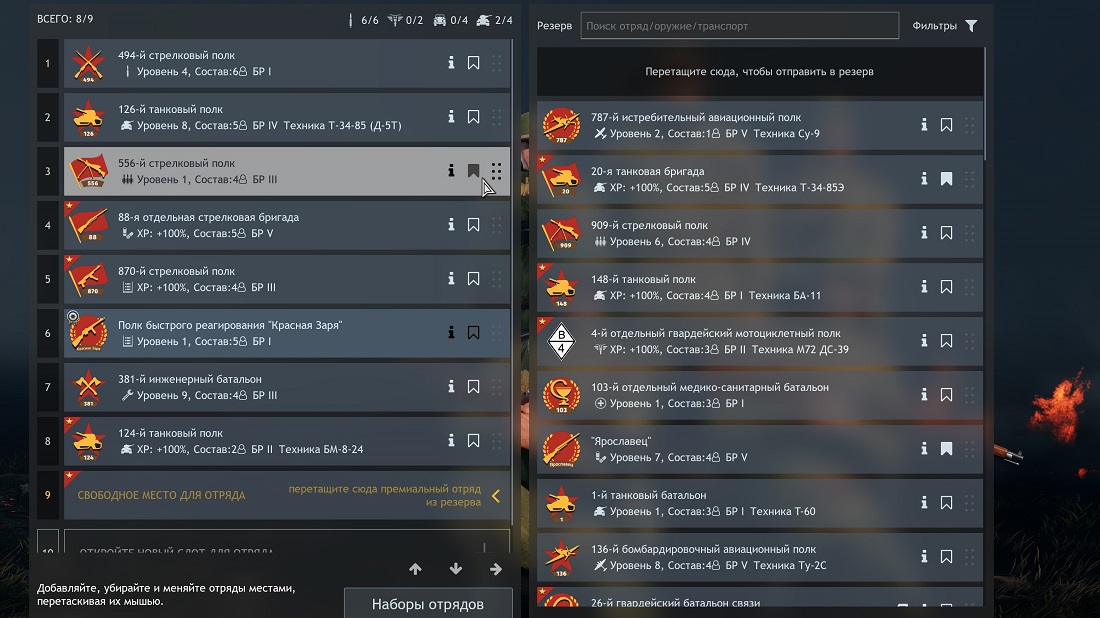Select 909-й стрелковый полк in the reserve
1100x618 pixels.
coord(760,233)
